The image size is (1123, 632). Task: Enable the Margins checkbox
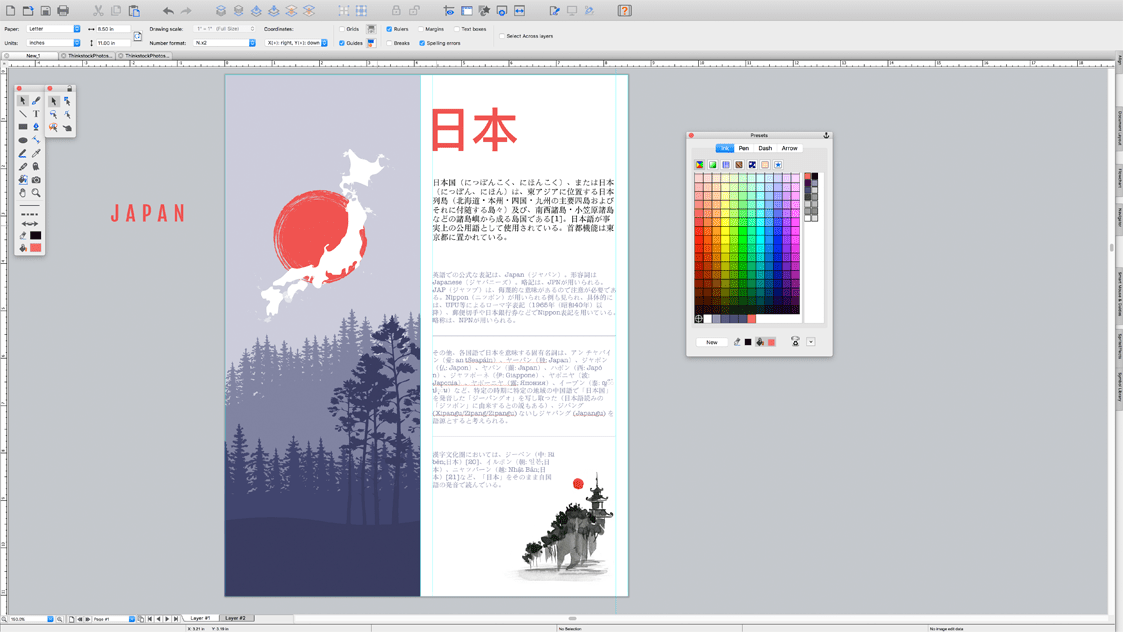point(420,29)
